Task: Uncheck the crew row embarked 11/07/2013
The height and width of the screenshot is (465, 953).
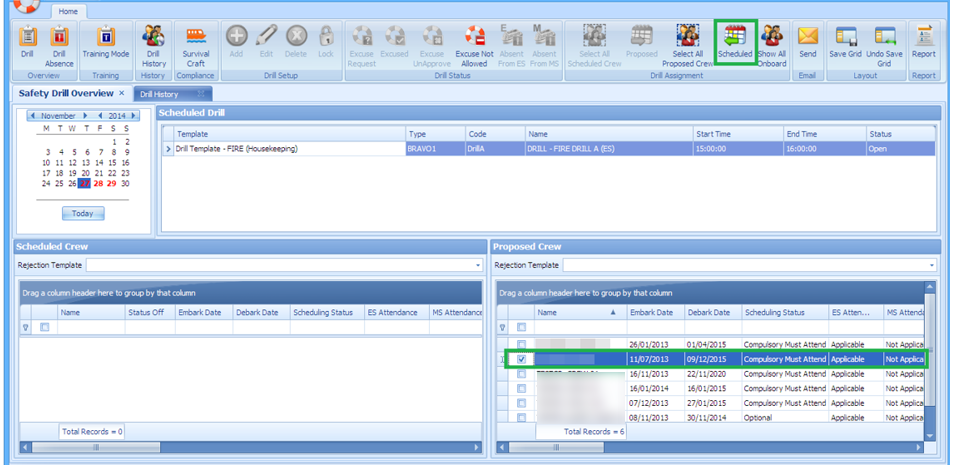Action: (x=521, y=359)
